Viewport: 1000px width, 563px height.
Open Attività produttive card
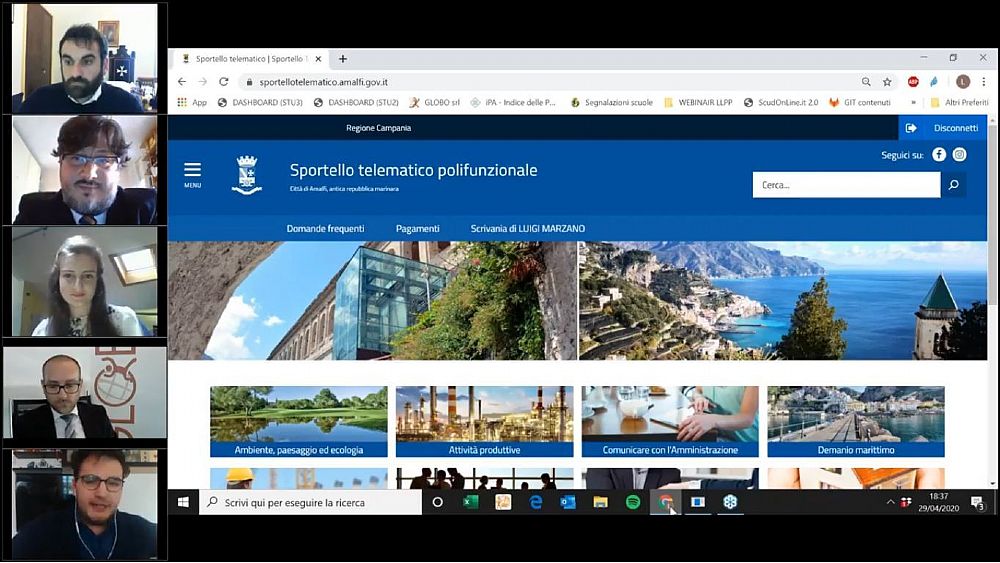[484, 421]
